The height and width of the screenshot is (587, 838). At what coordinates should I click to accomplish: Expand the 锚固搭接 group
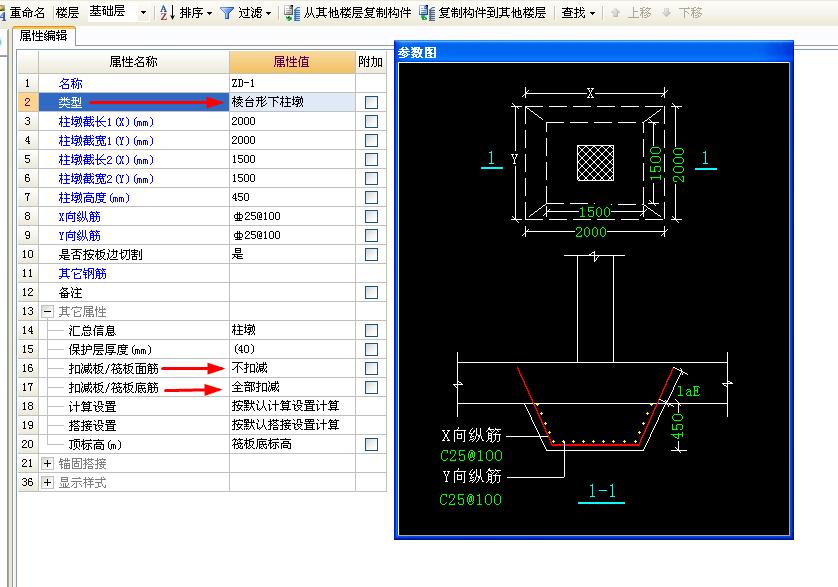(x=48, y=463)
